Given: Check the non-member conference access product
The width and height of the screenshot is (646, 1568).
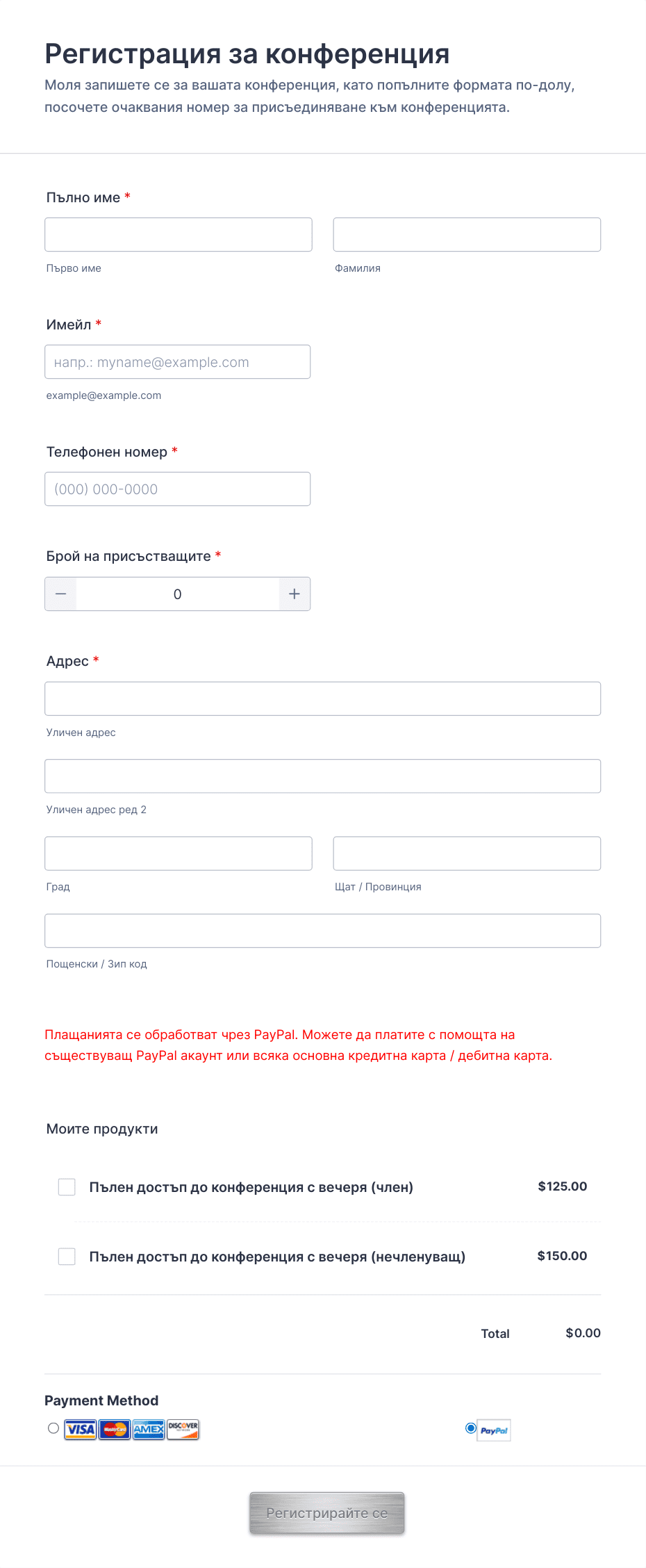Looking at the screenshot, I should 67,1257.
